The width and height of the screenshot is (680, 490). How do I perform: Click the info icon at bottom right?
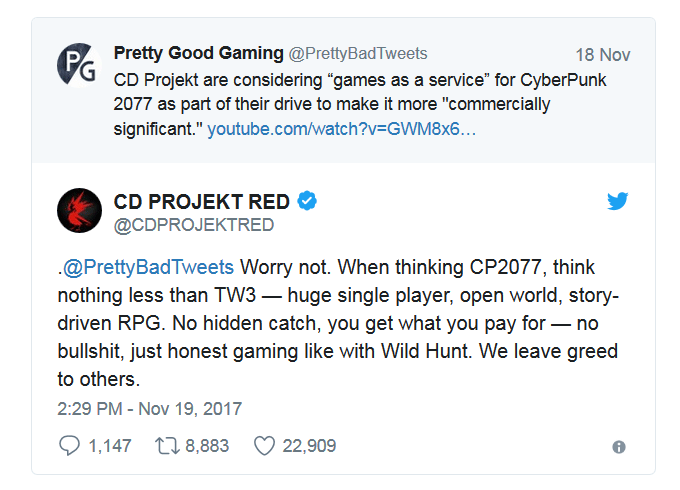click(x=619, y=447)
